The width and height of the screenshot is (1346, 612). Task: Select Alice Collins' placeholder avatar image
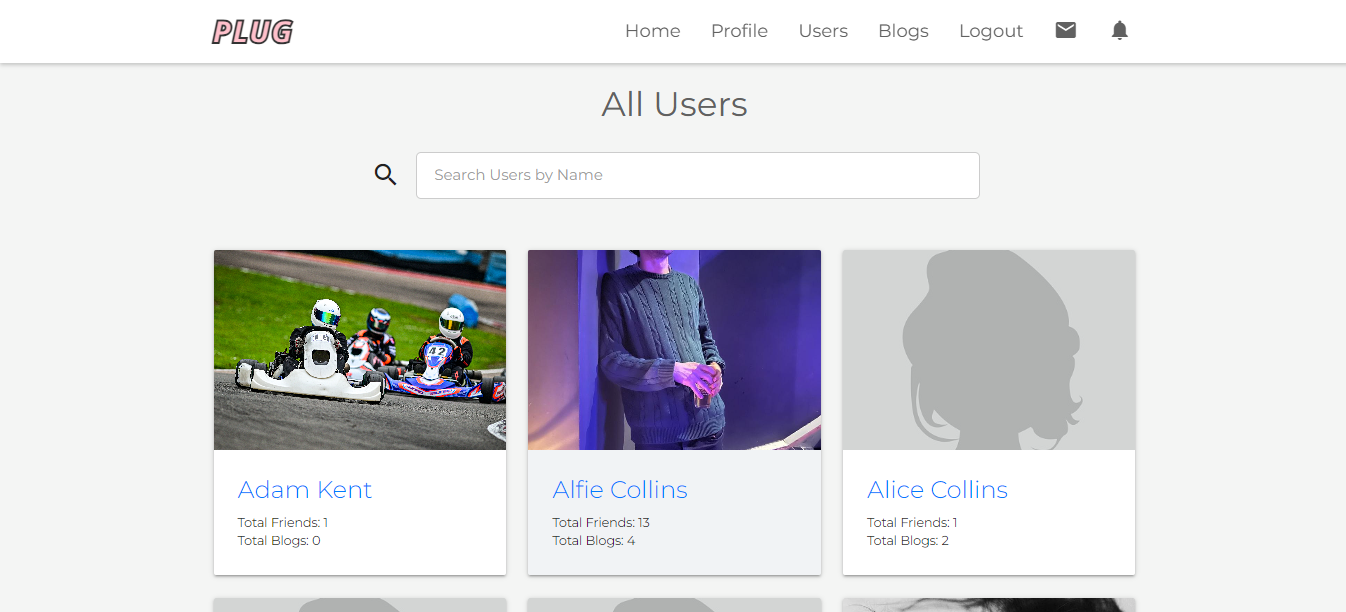(x=988, y=349)
